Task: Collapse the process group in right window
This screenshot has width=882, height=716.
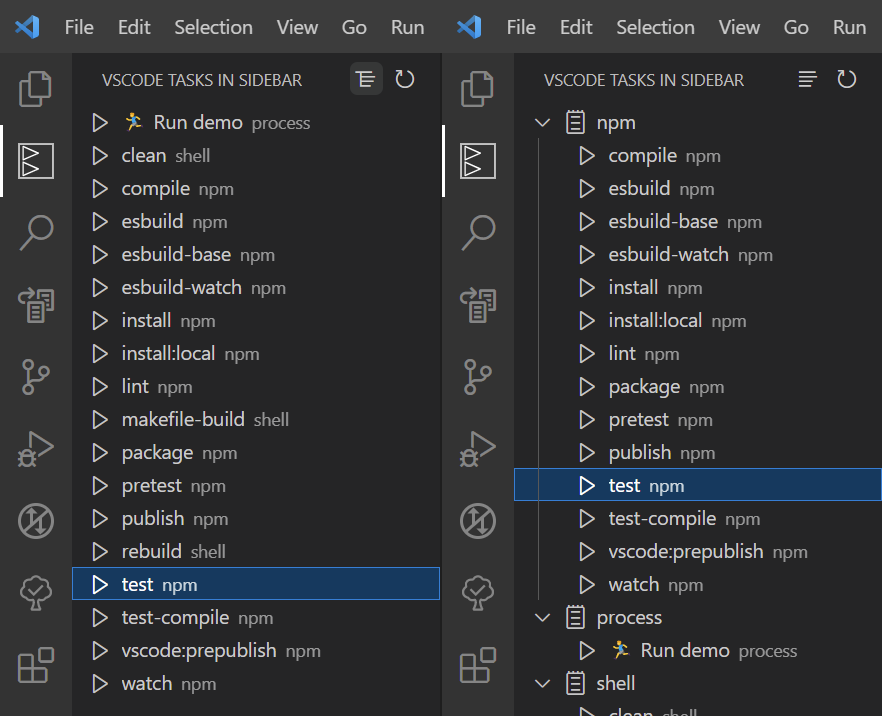Action: pos(542,618)
